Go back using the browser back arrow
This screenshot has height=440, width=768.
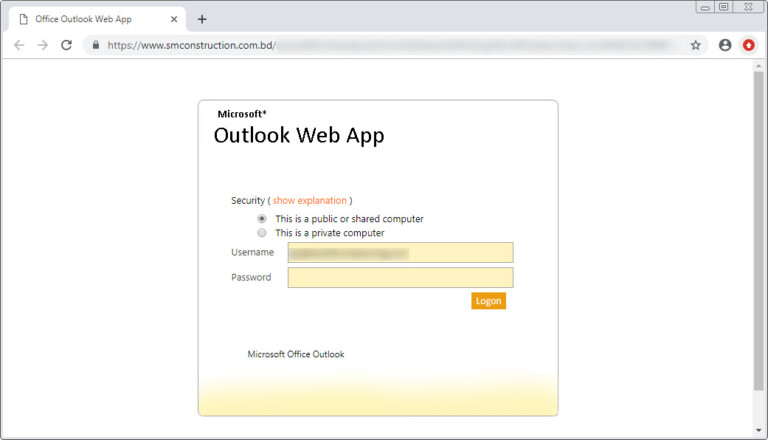[x=19, y=45]
